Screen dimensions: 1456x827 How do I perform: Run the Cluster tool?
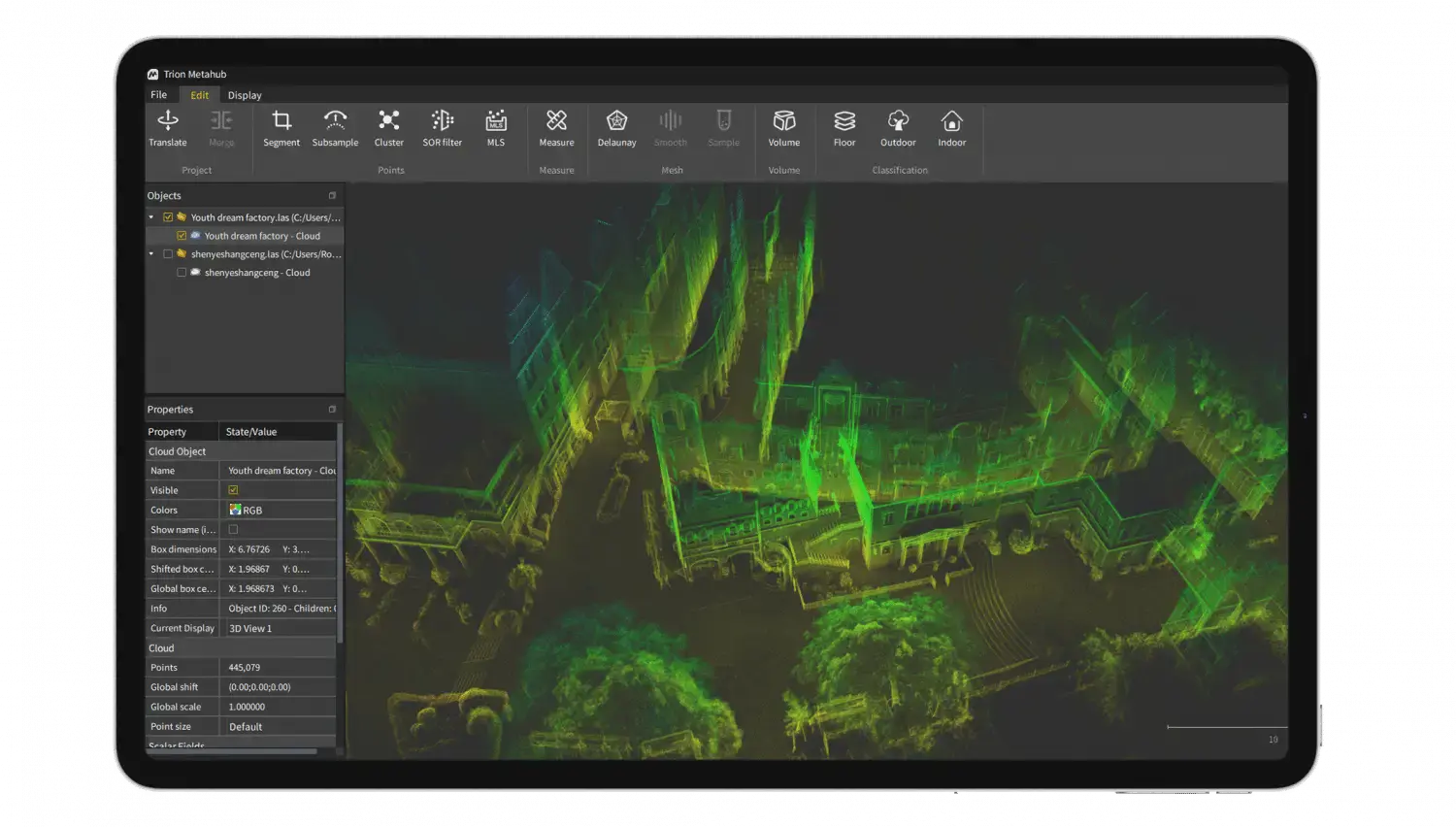(389, 128)
